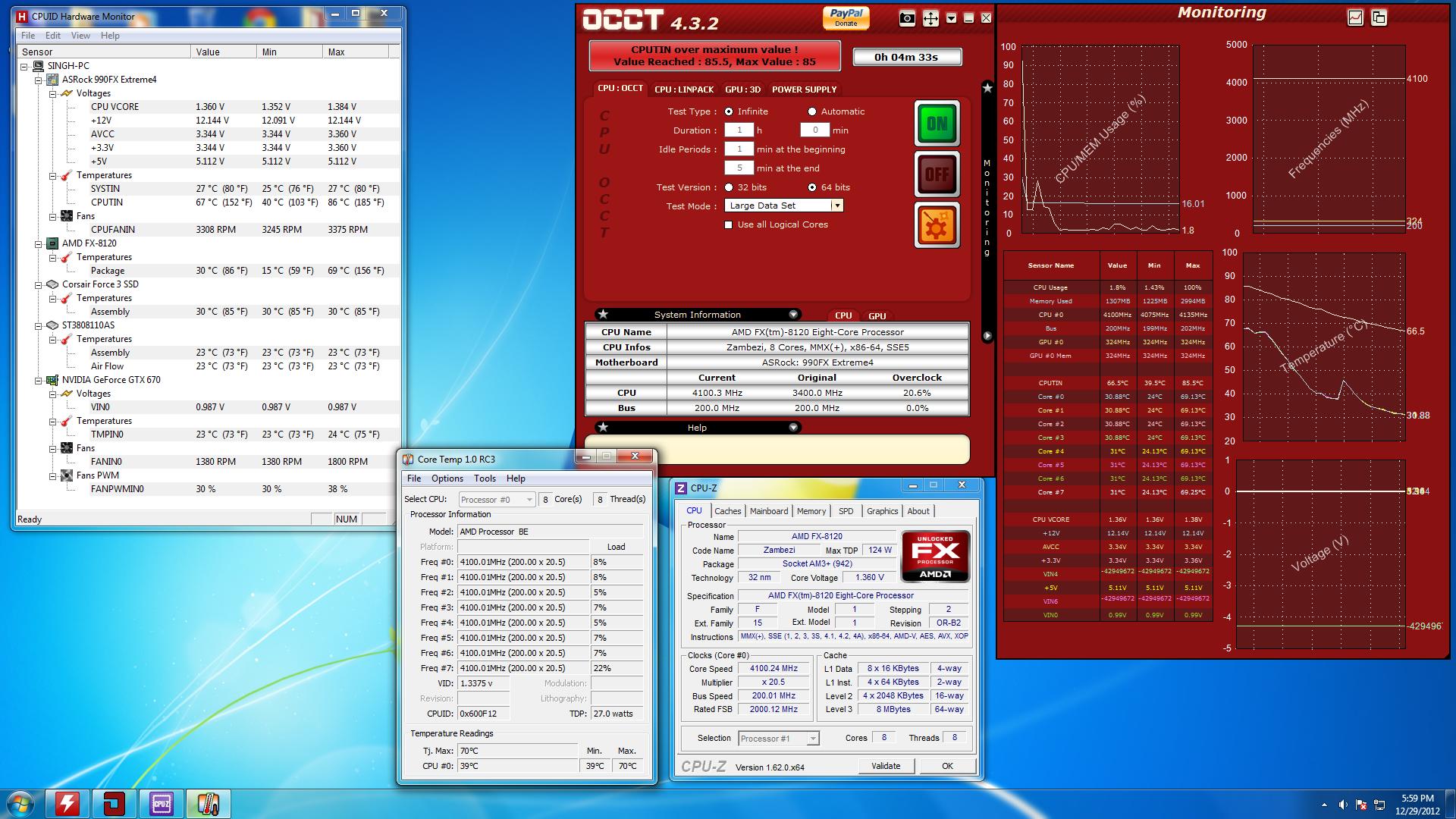Click the CPU VCORE row in Hardware Monitor
Viewport: 1456px width, 819px height.
pyautogui.click(x=209, y=107)
